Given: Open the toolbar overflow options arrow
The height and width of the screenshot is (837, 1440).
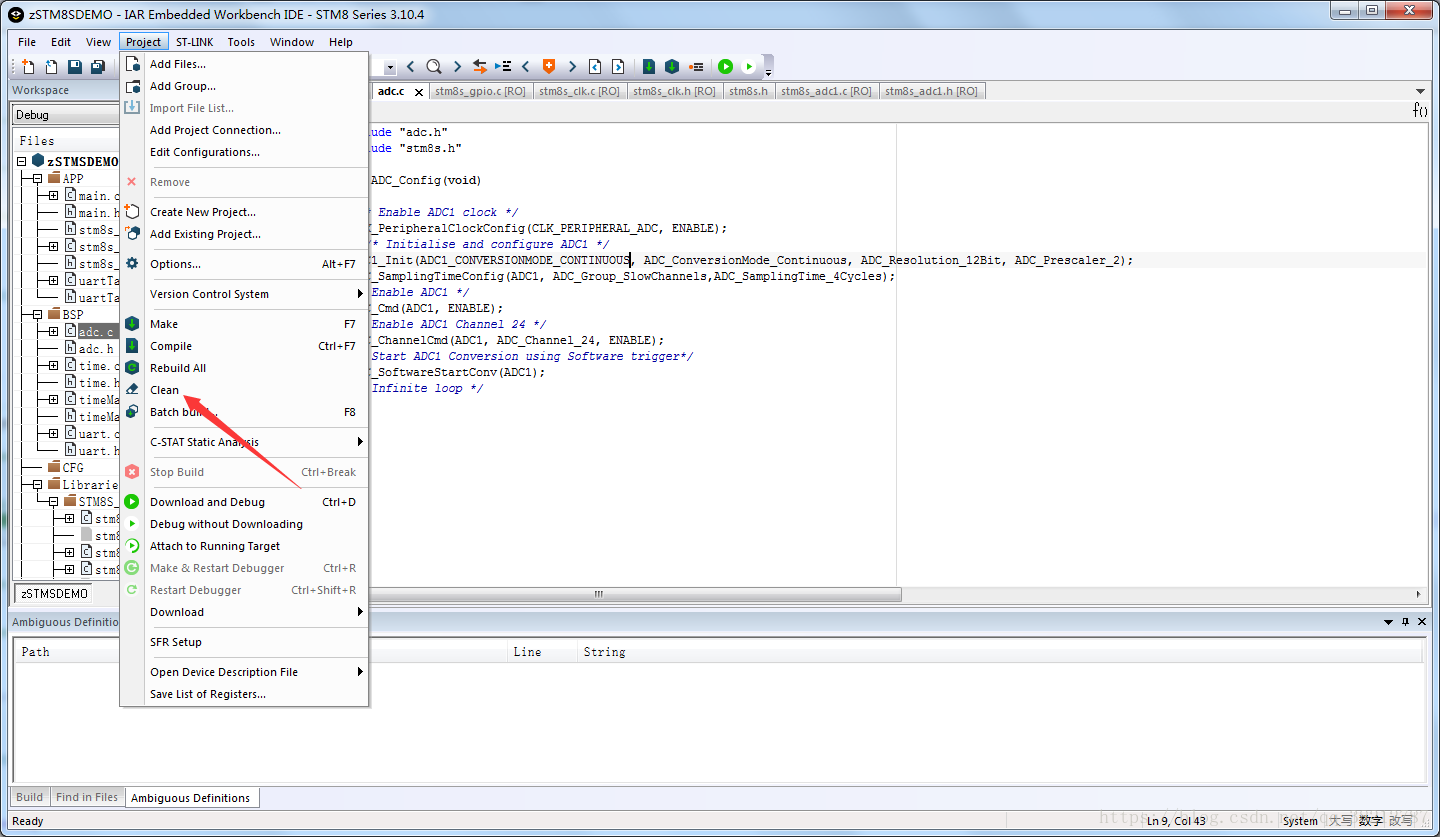Looking at the screenshot, I should coord(768,73).
